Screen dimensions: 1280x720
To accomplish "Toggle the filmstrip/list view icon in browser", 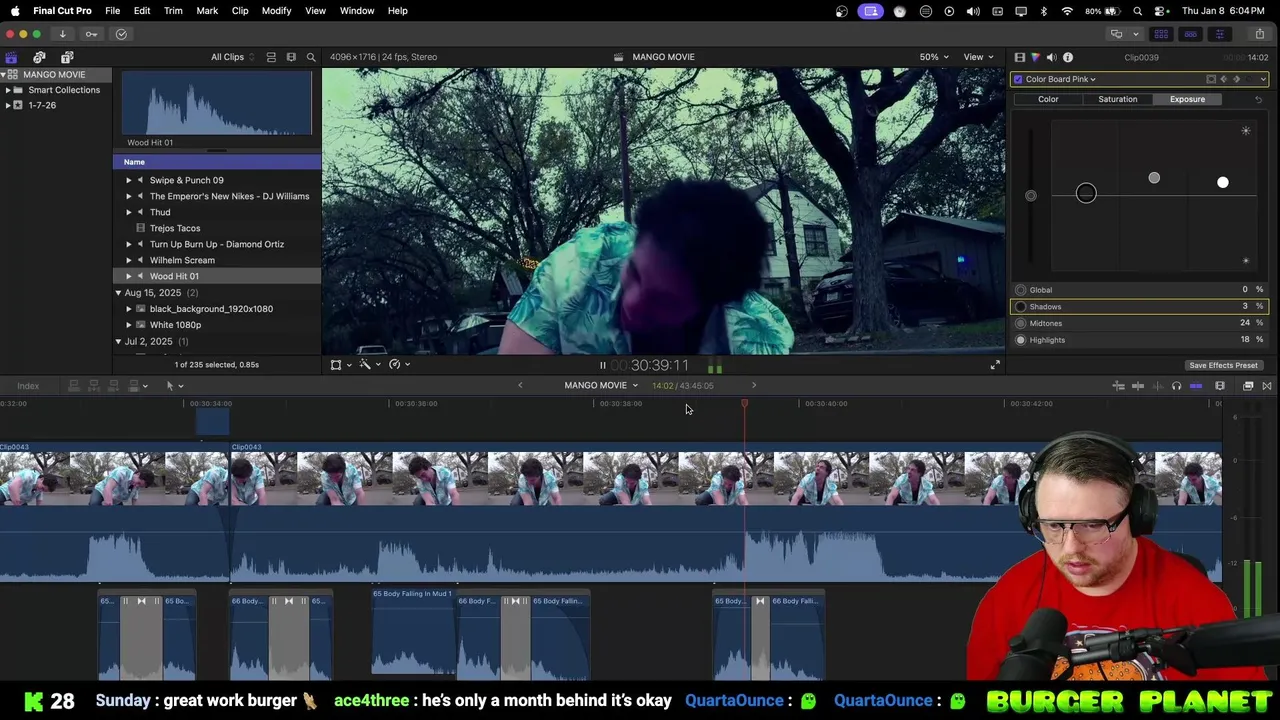I will (x=271, y=57).
